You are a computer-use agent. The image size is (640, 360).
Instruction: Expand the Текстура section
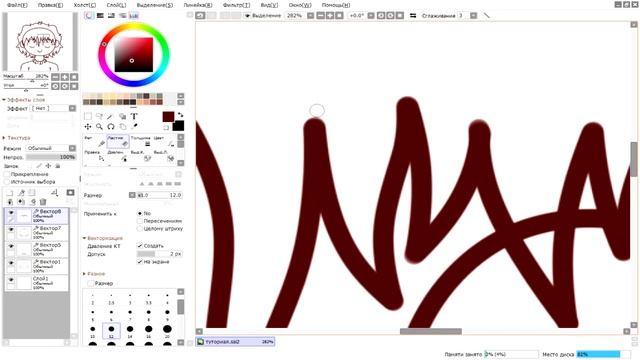point(4,138)
